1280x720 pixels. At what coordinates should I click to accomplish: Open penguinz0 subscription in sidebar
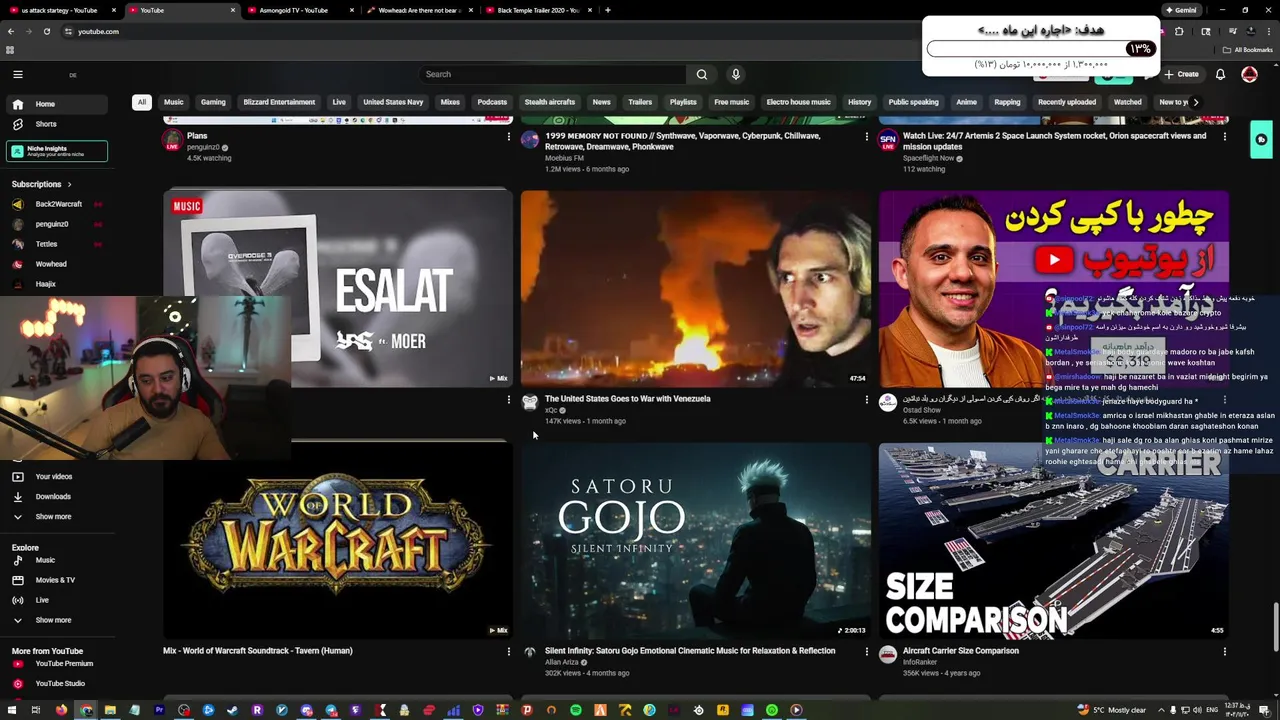(x=58, y=224)
